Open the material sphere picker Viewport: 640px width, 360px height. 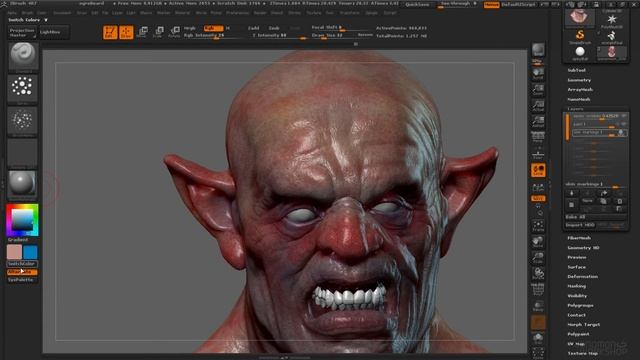[x=22, y=184]
